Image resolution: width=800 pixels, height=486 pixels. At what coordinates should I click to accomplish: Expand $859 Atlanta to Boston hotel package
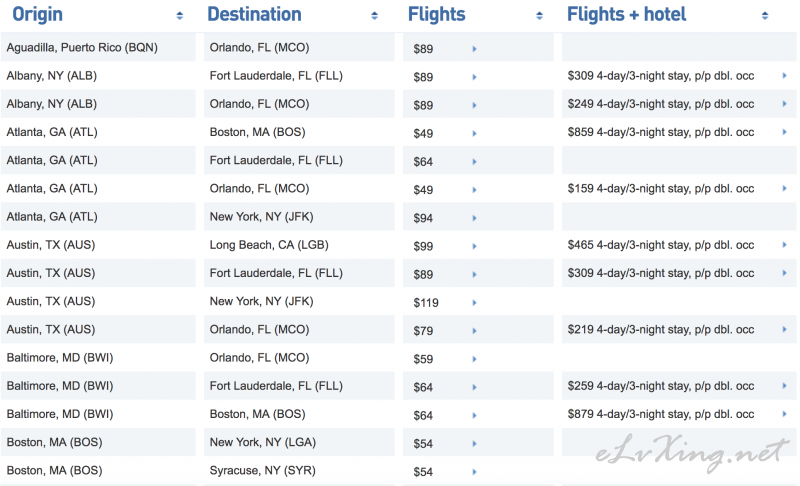tap(784, 132)
